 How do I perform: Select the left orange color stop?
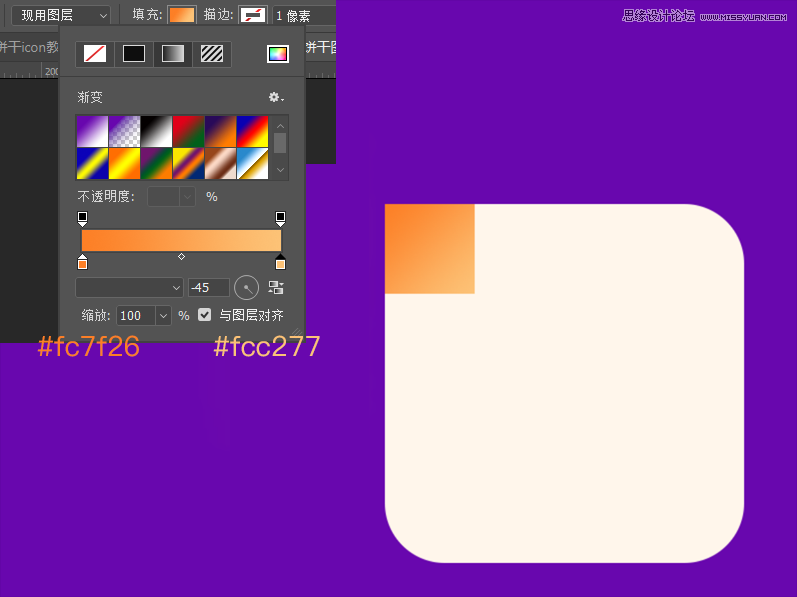click(82, 262)
